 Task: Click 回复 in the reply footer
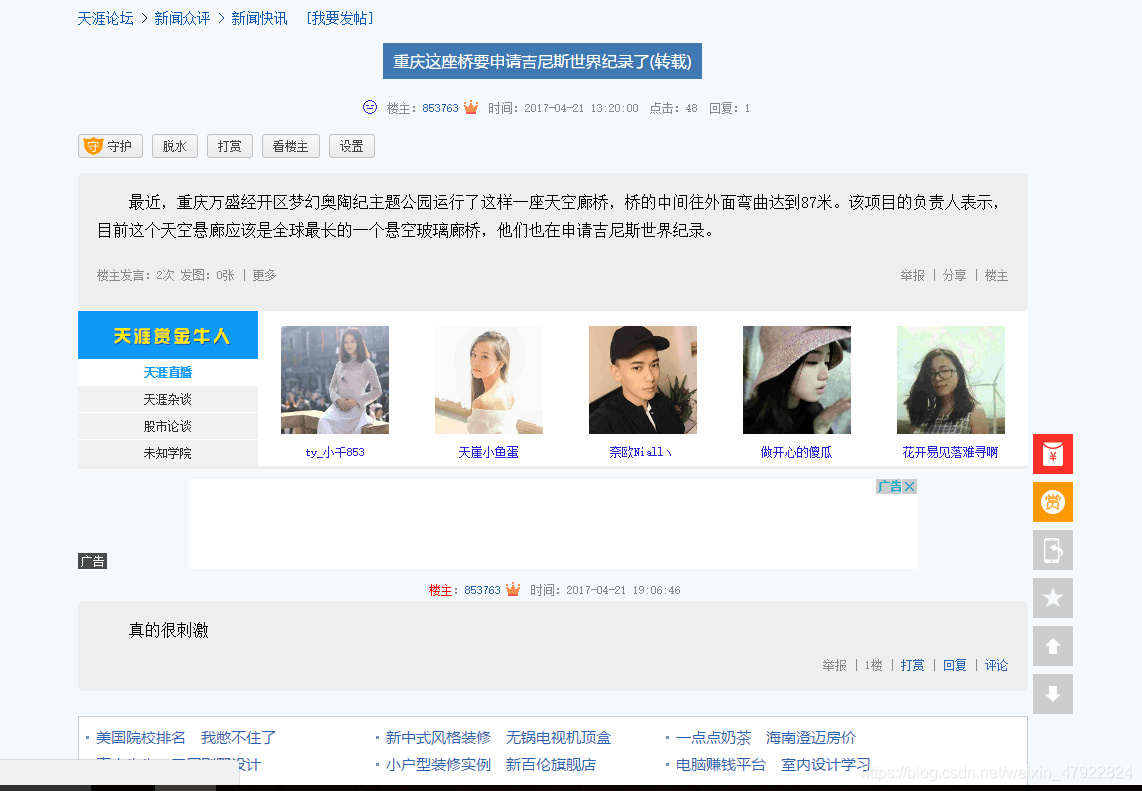[955, 665]
